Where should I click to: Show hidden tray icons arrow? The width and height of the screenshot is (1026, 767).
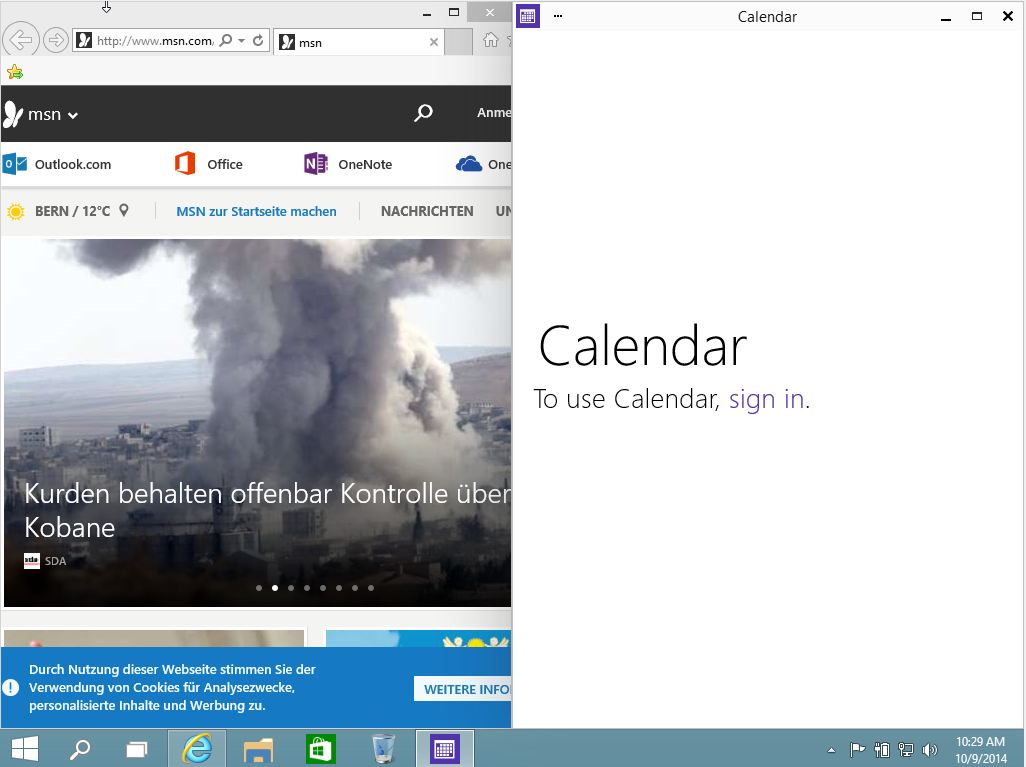[831, 750]
